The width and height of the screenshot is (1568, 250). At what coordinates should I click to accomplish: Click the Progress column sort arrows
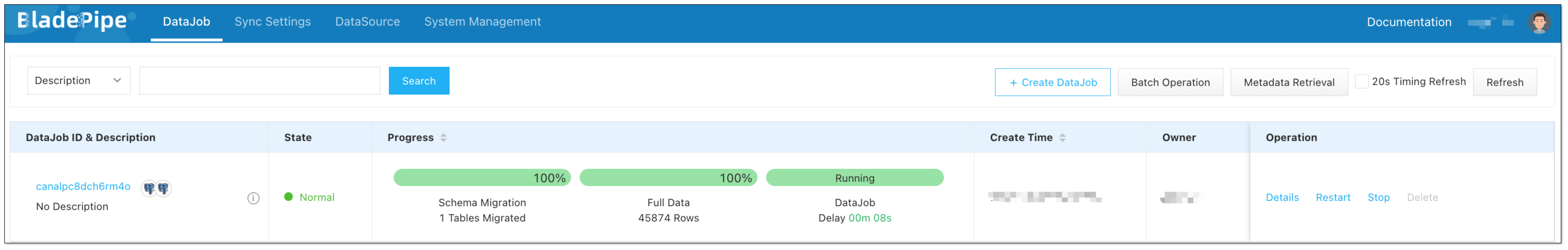[x=444, y=138]
